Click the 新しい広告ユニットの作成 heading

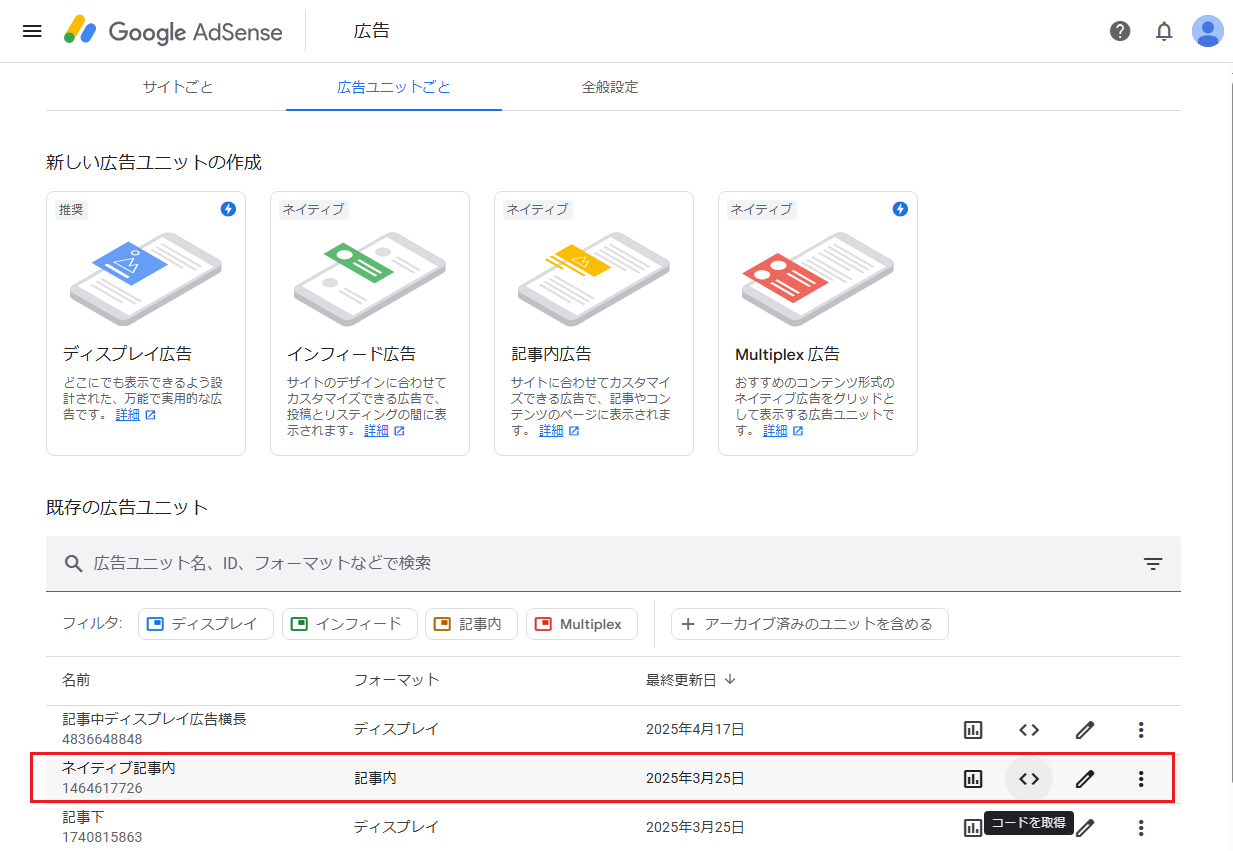(154, 162)
